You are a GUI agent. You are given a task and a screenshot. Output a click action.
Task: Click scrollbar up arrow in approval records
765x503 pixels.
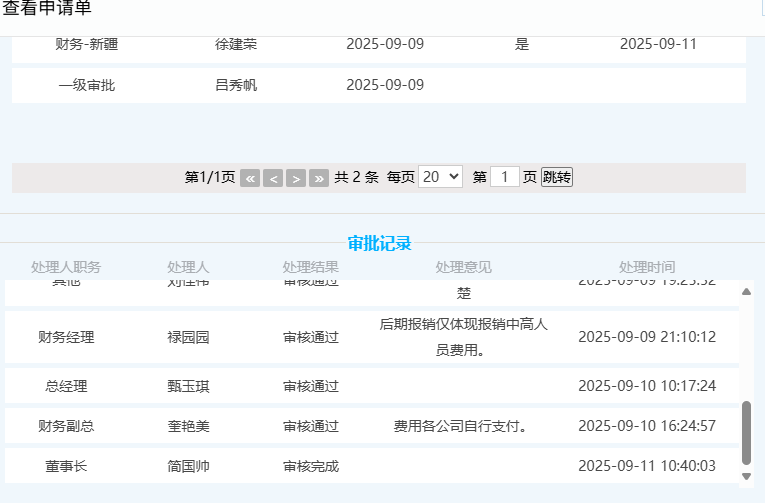point(746,292)
